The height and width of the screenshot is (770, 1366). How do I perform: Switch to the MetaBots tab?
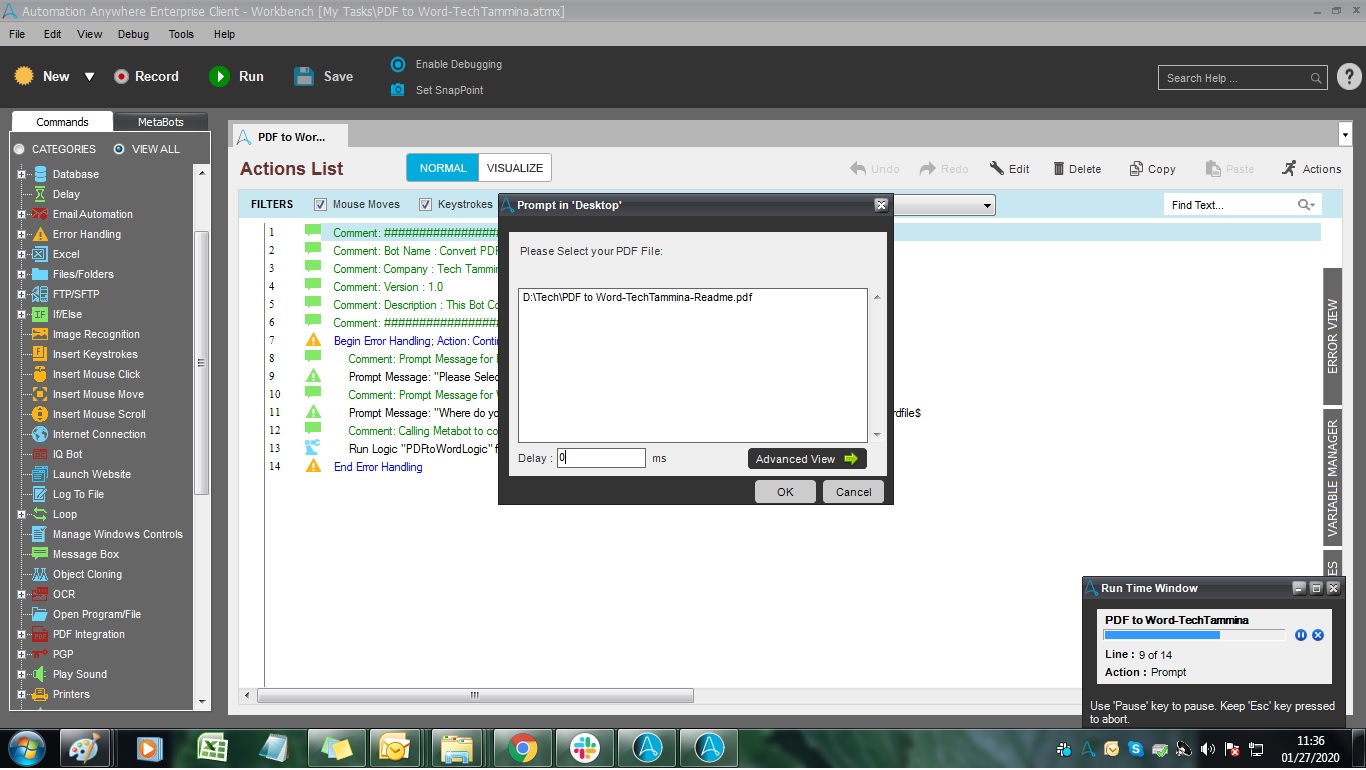coord(161,122)
